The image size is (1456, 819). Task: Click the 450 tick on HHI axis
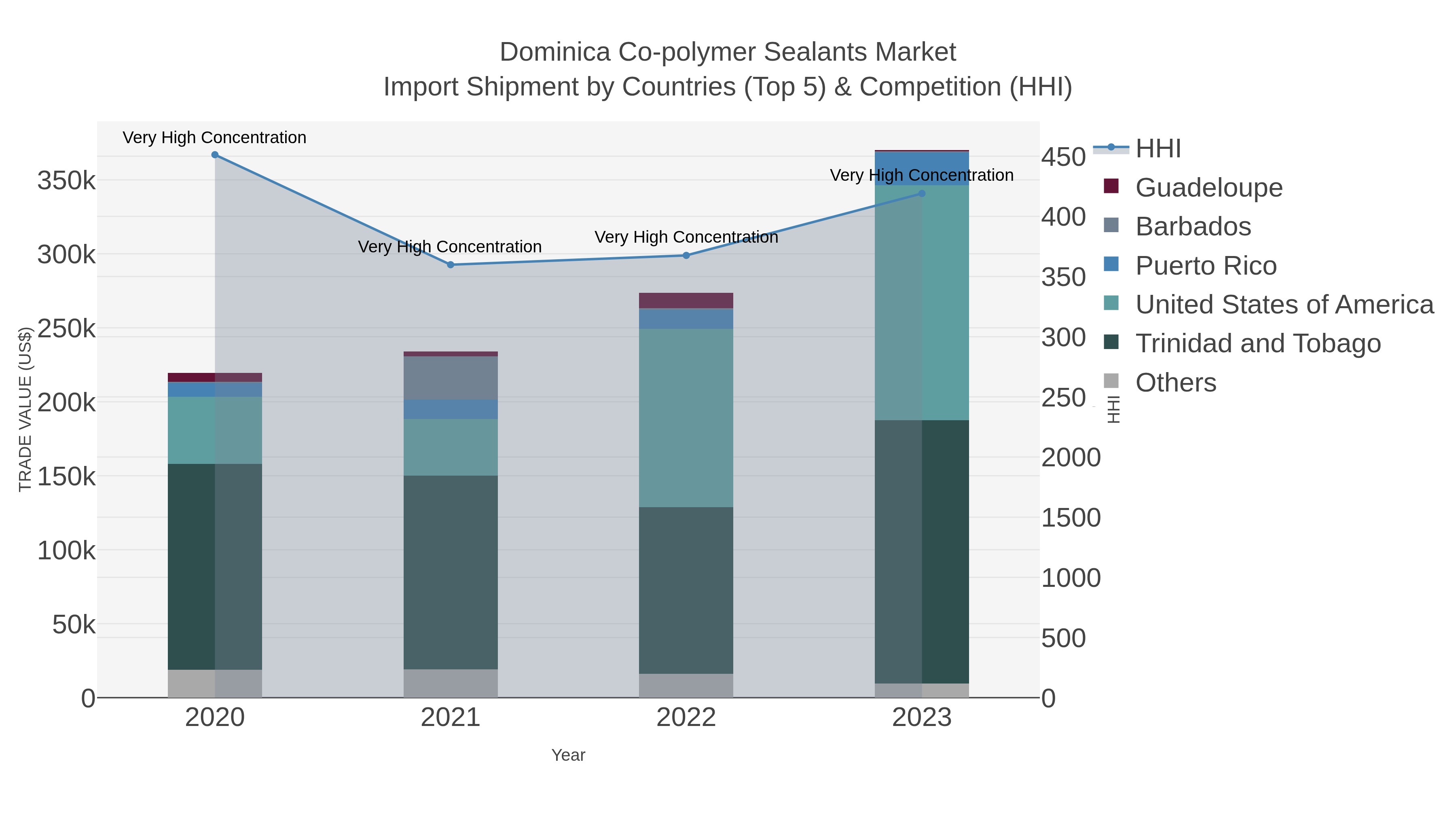click(1063, 157)
